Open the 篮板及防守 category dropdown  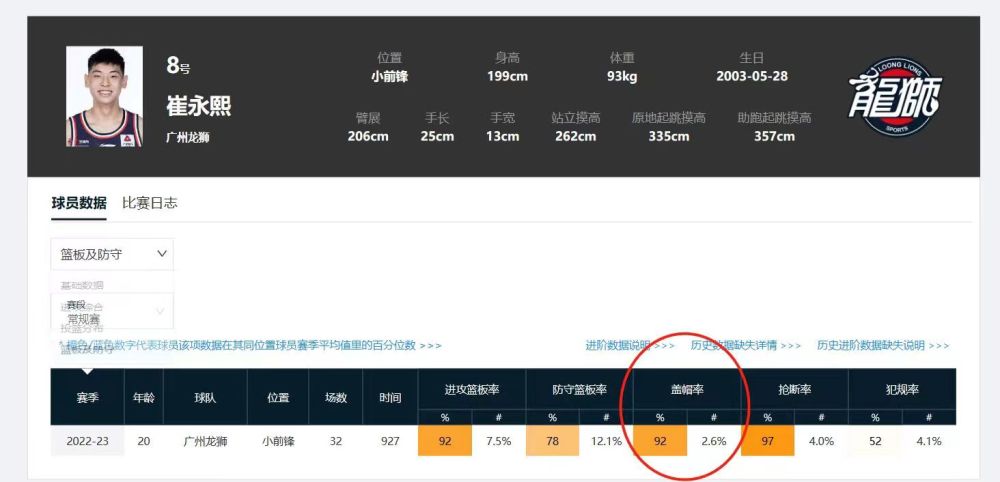[111, 254]
